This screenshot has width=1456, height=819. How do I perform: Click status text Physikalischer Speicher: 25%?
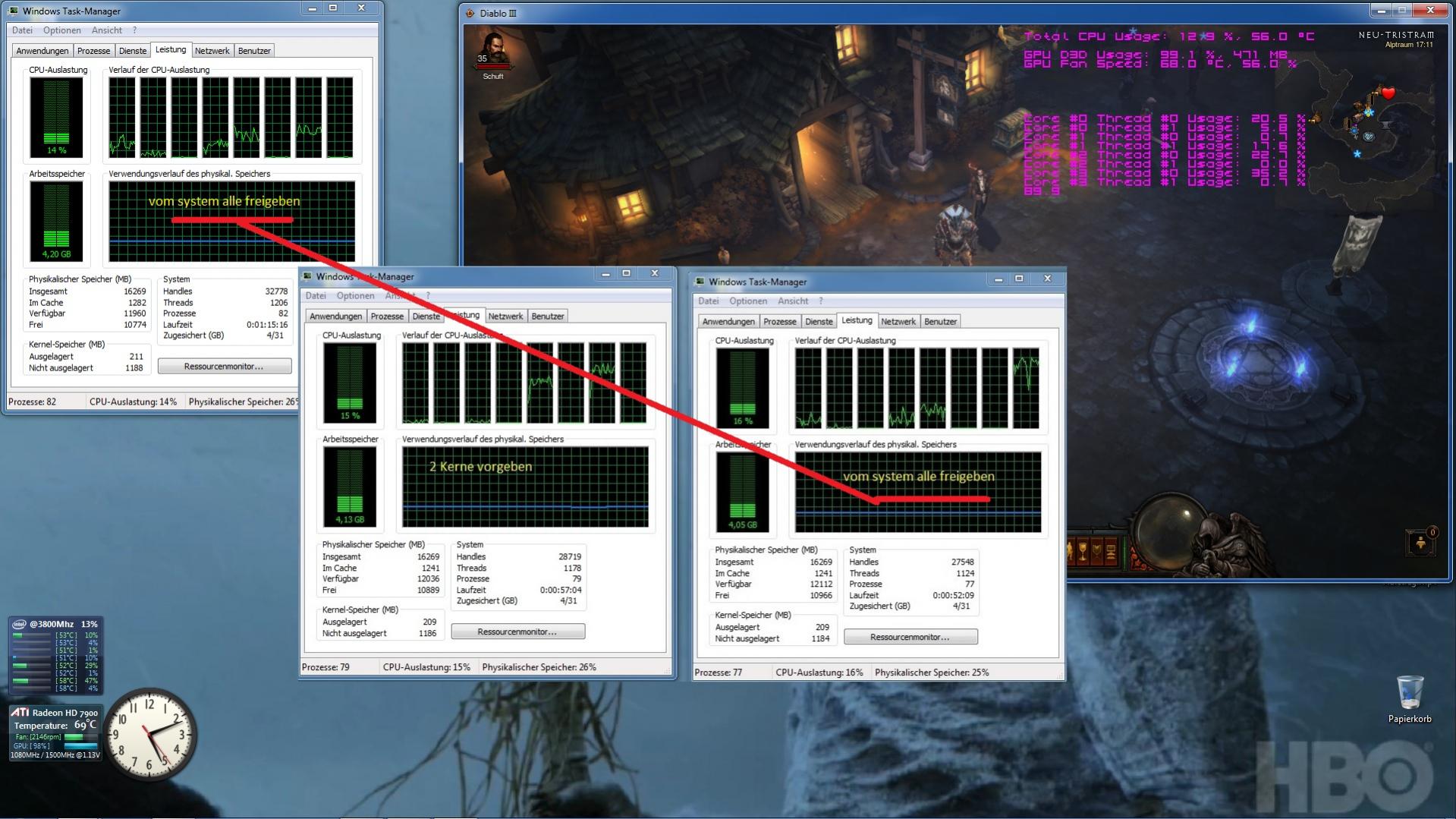pos(932,673)
